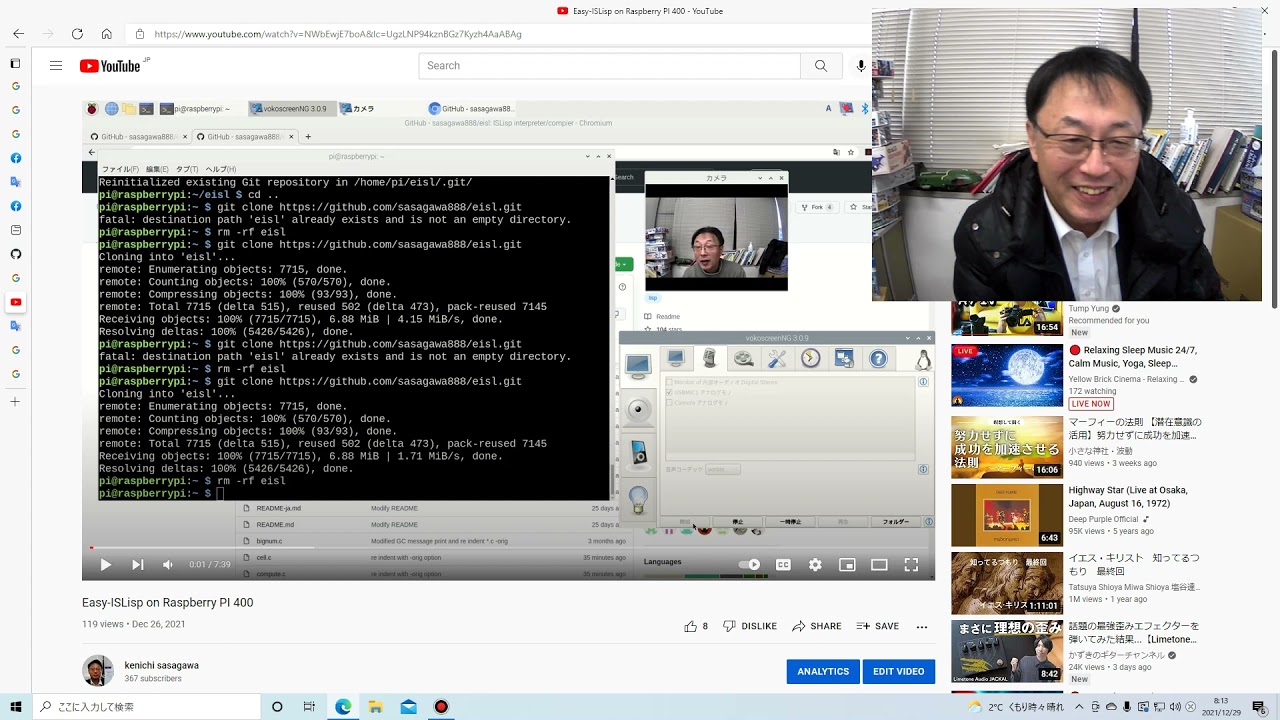Open Edge tab actions menu icon

coord(15,63)
